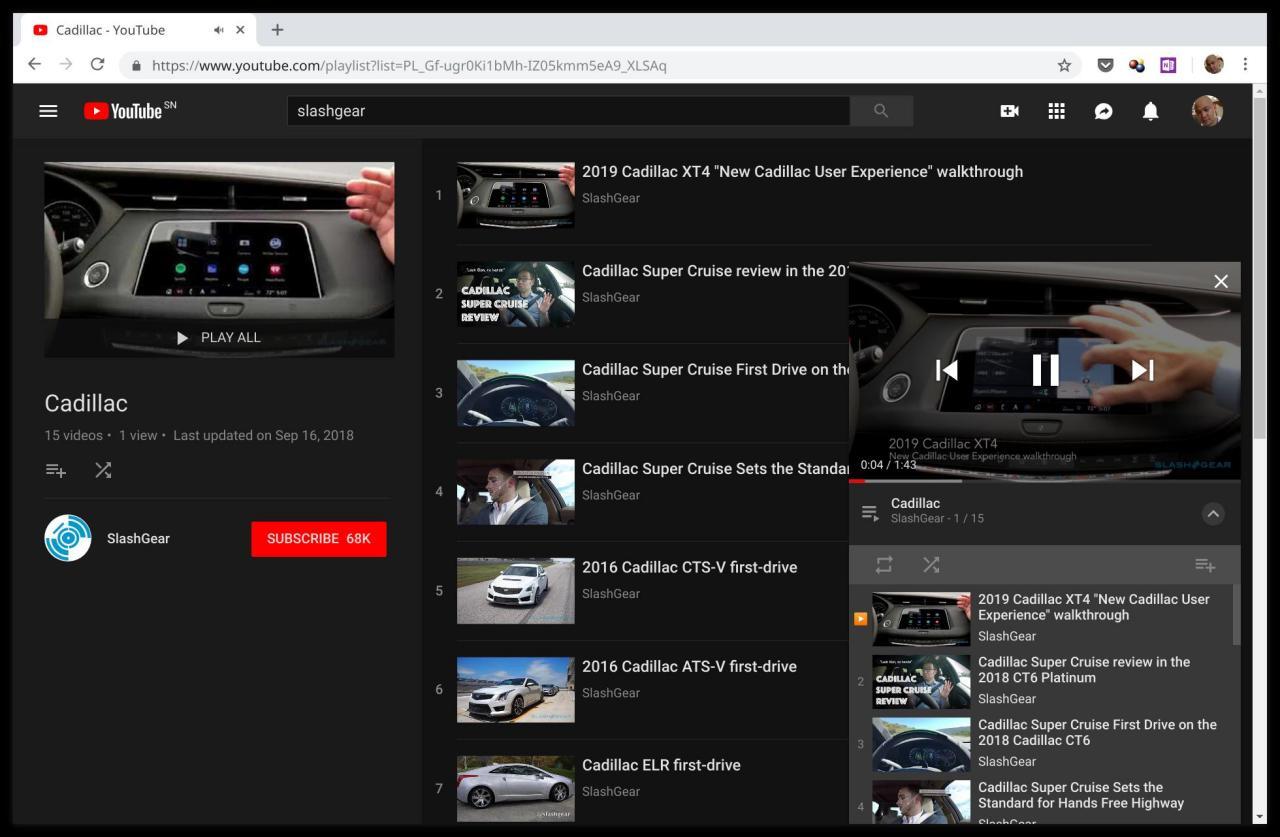Screen dimensions: 1280x837
Task: Open the Cadillac Super Cruise First Drive title in list
Action: pyautogui.click(x=715, y=369)
